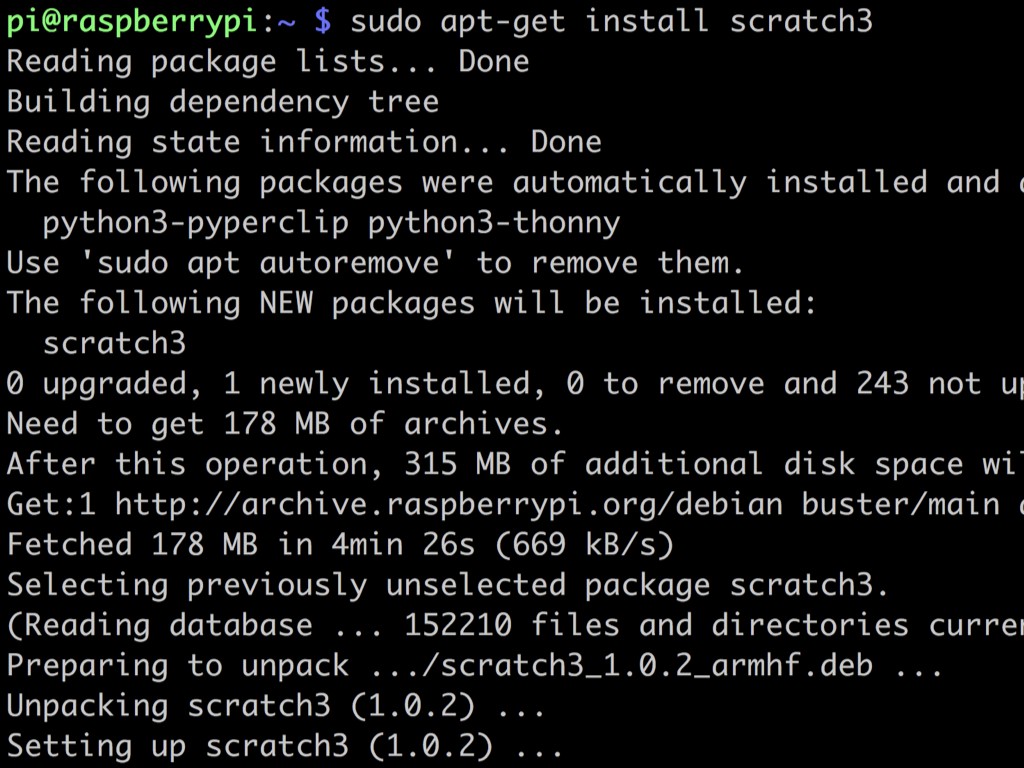The image size is (1024, 768).
Task: Click the 'Reading package lists... Done' line
Action: click(x=268, y=62)
